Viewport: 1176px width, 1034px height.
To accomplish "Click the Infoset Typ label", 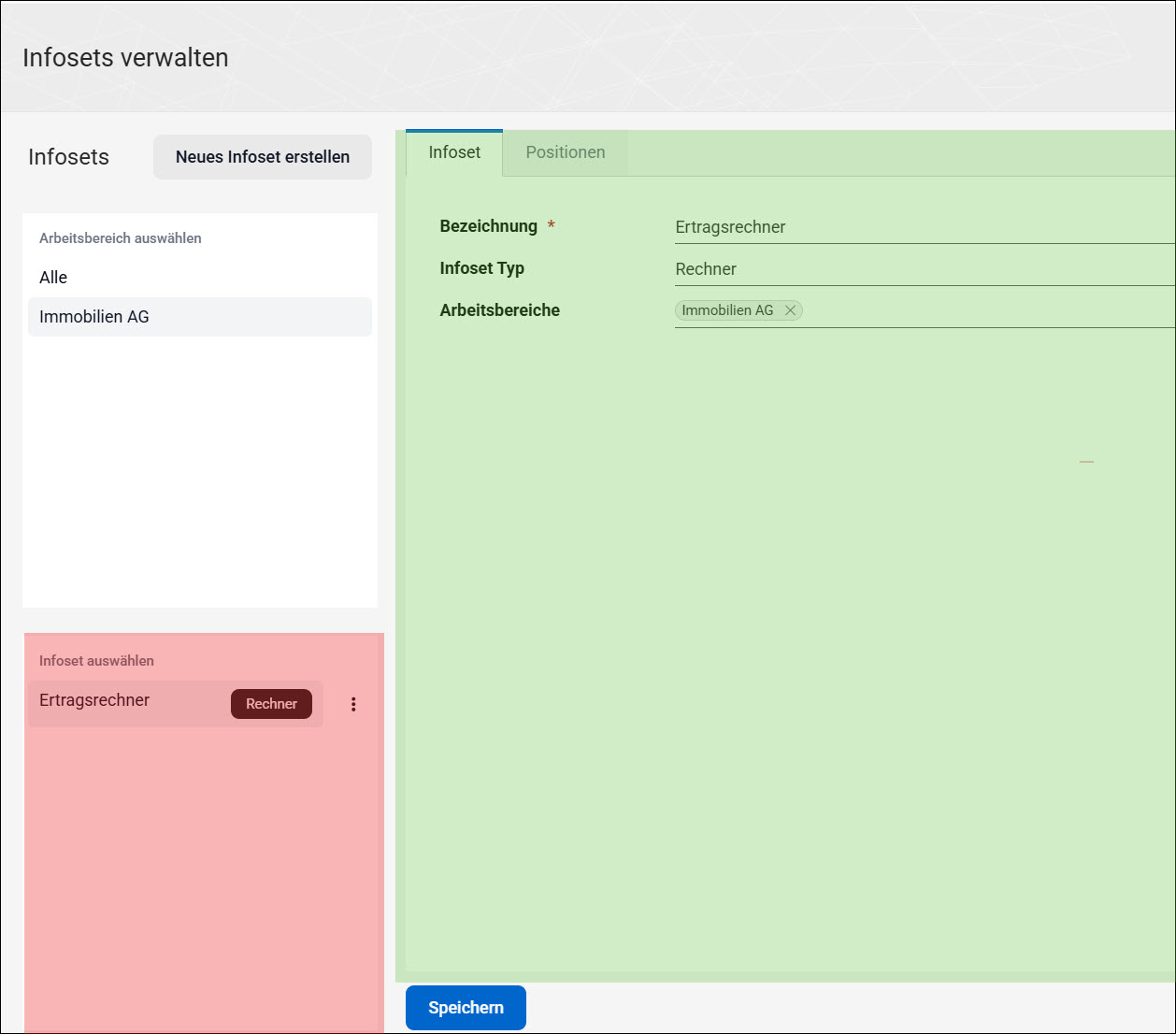I will (x=482, y=268).
